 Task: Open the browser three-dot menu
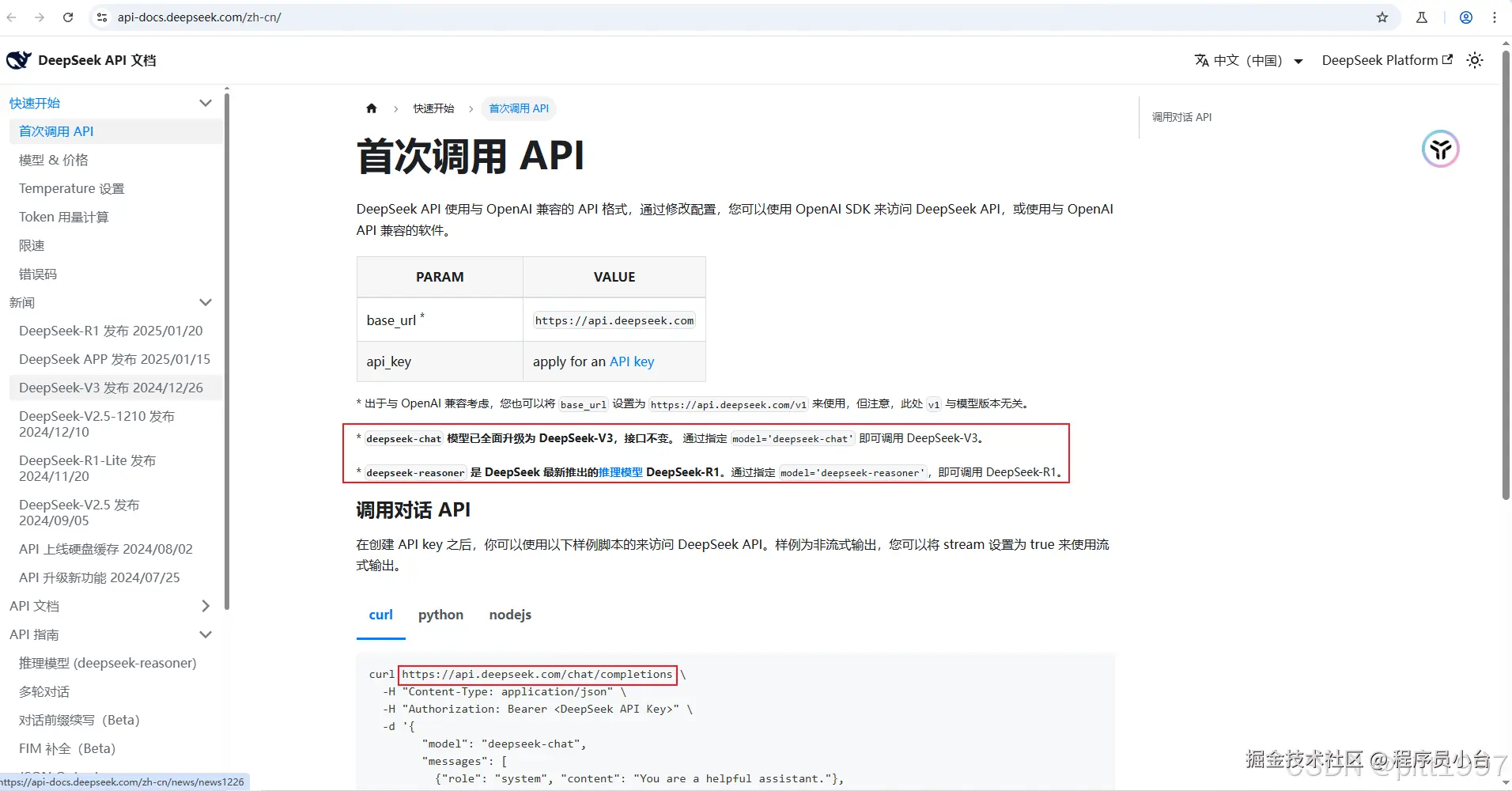click(1495, 17)
